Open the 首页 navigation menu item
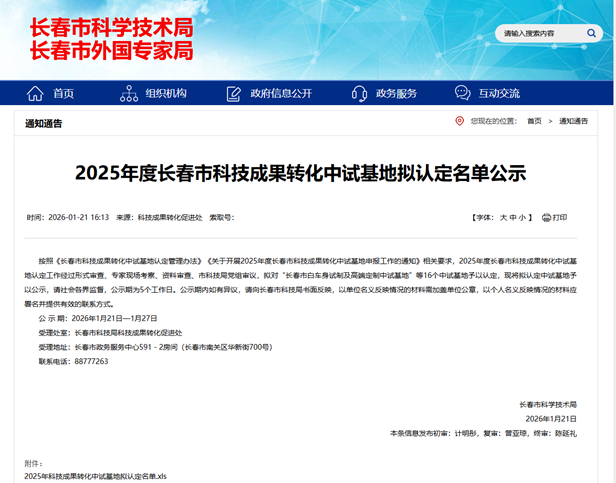 [x=63, y=93]
